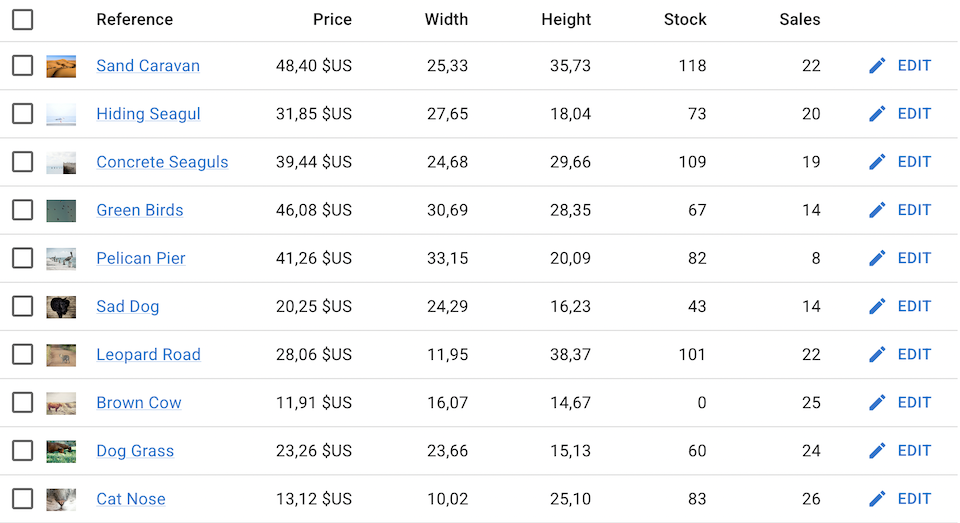Click the pencil edit icon for Sand Caravan
Image resolution: width=960 pixels, height=523 pixels.
pos(877,66)
